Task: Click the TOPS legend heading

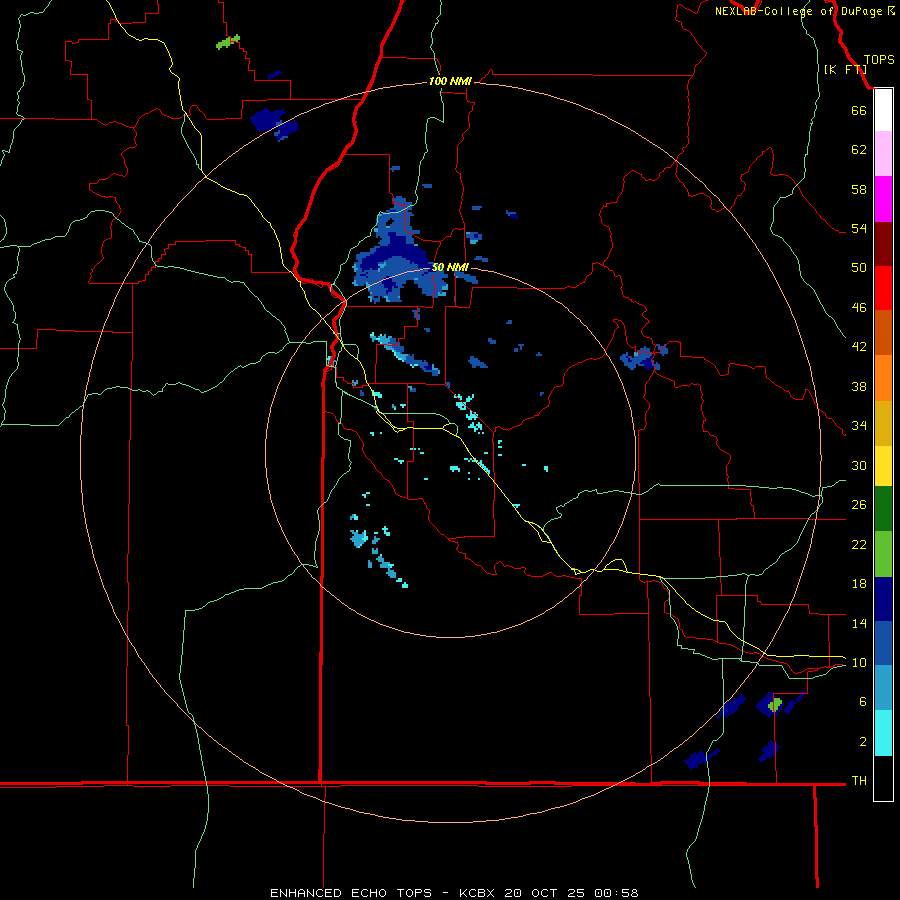Action: pyautogui.click(x=879, y=60)
